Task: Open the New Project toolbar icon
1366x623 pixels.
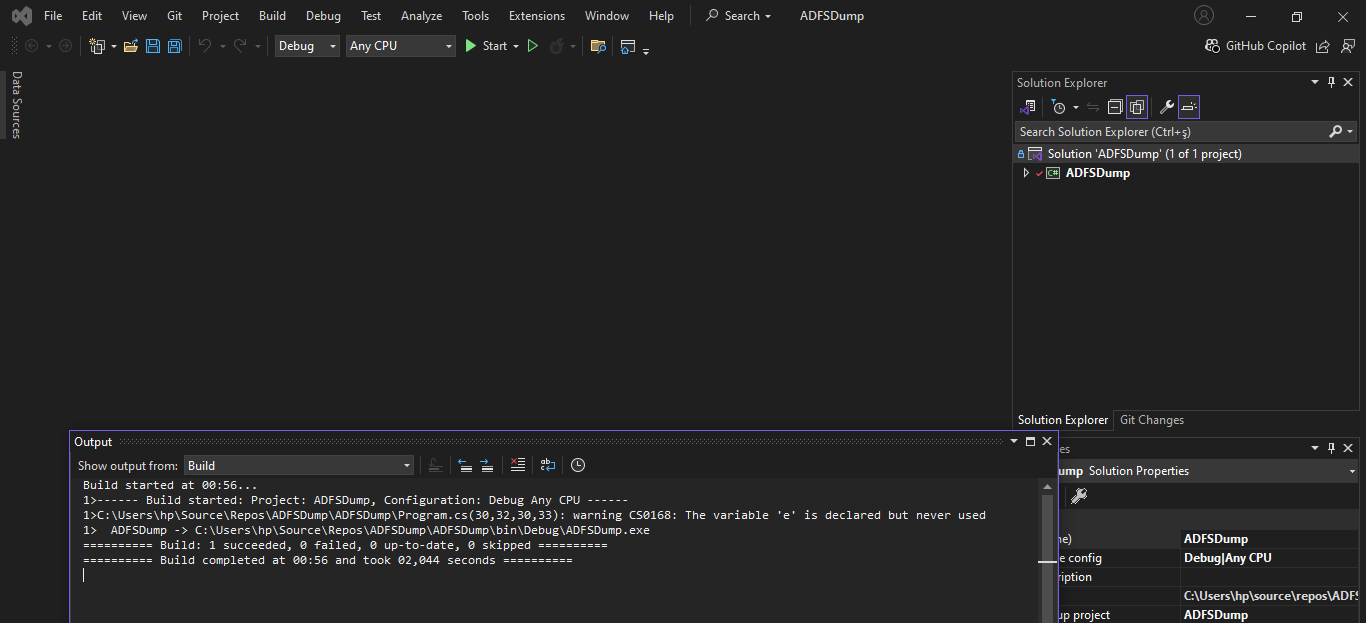Action: (97, 46)
